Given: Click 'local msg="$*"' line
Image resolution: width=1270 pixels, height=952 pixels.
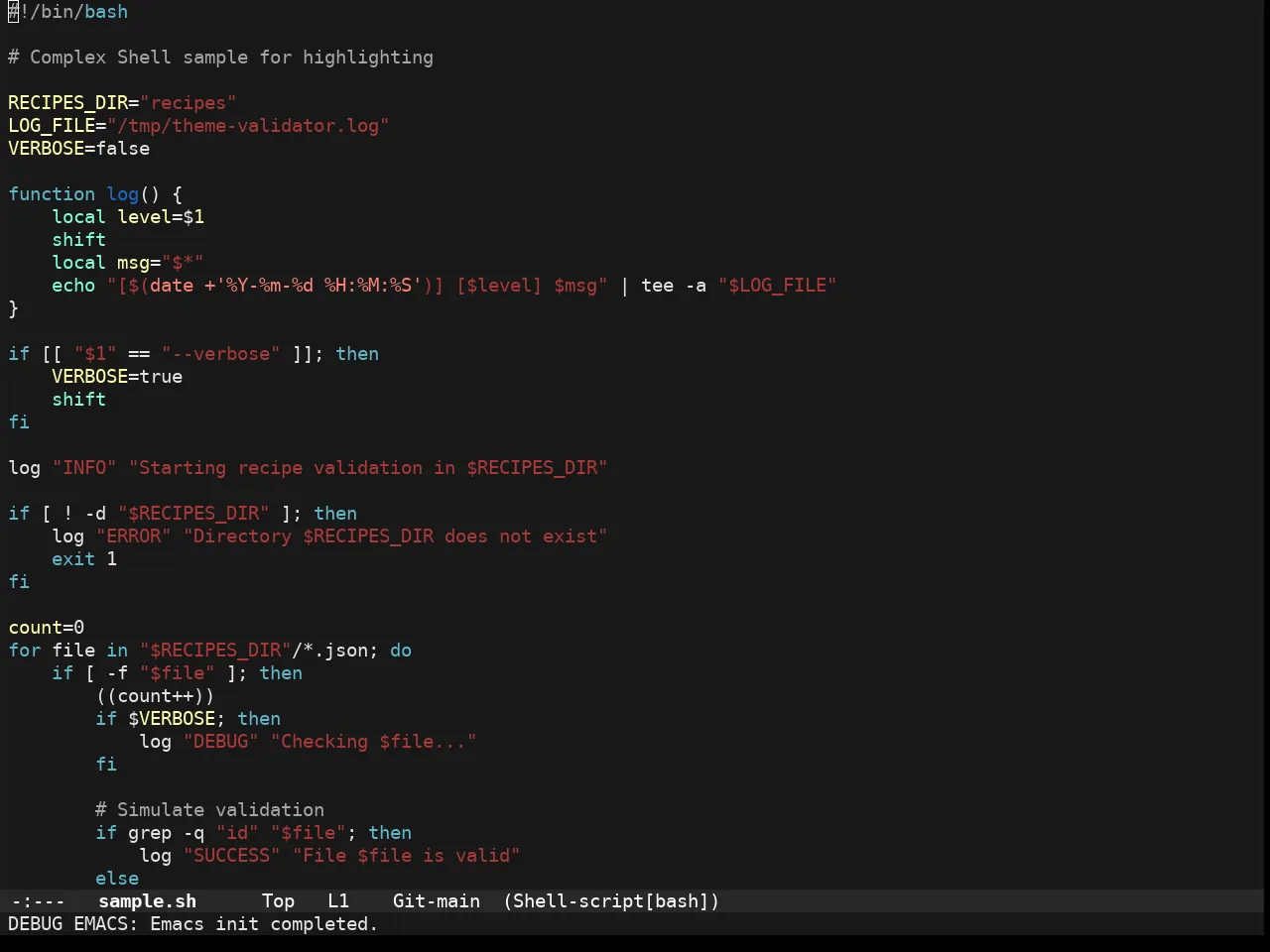Looking at the screenshot, I should (128, 263).
